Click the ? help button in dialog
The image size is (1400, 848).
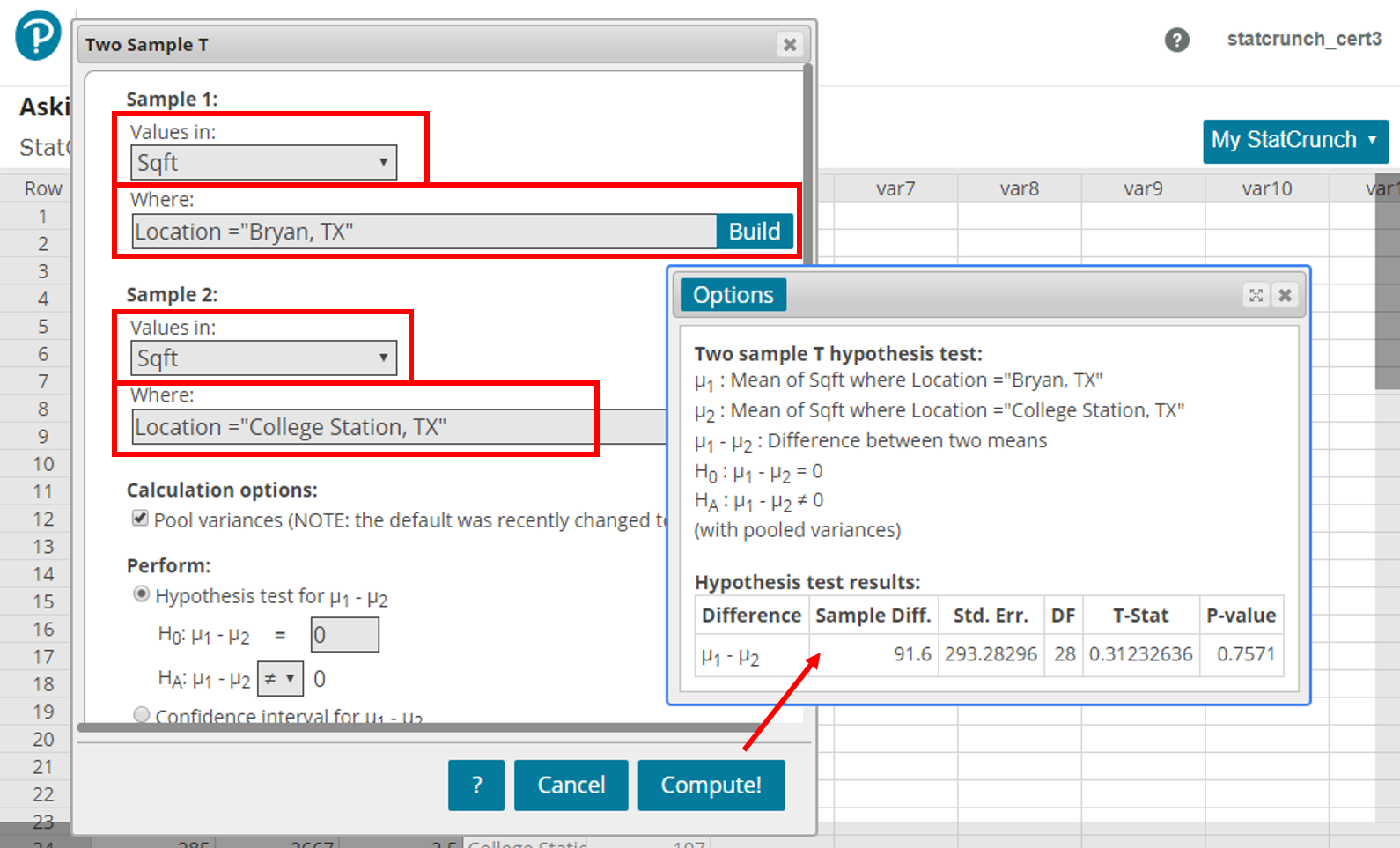pyautogui.click(x=476, y=785)
